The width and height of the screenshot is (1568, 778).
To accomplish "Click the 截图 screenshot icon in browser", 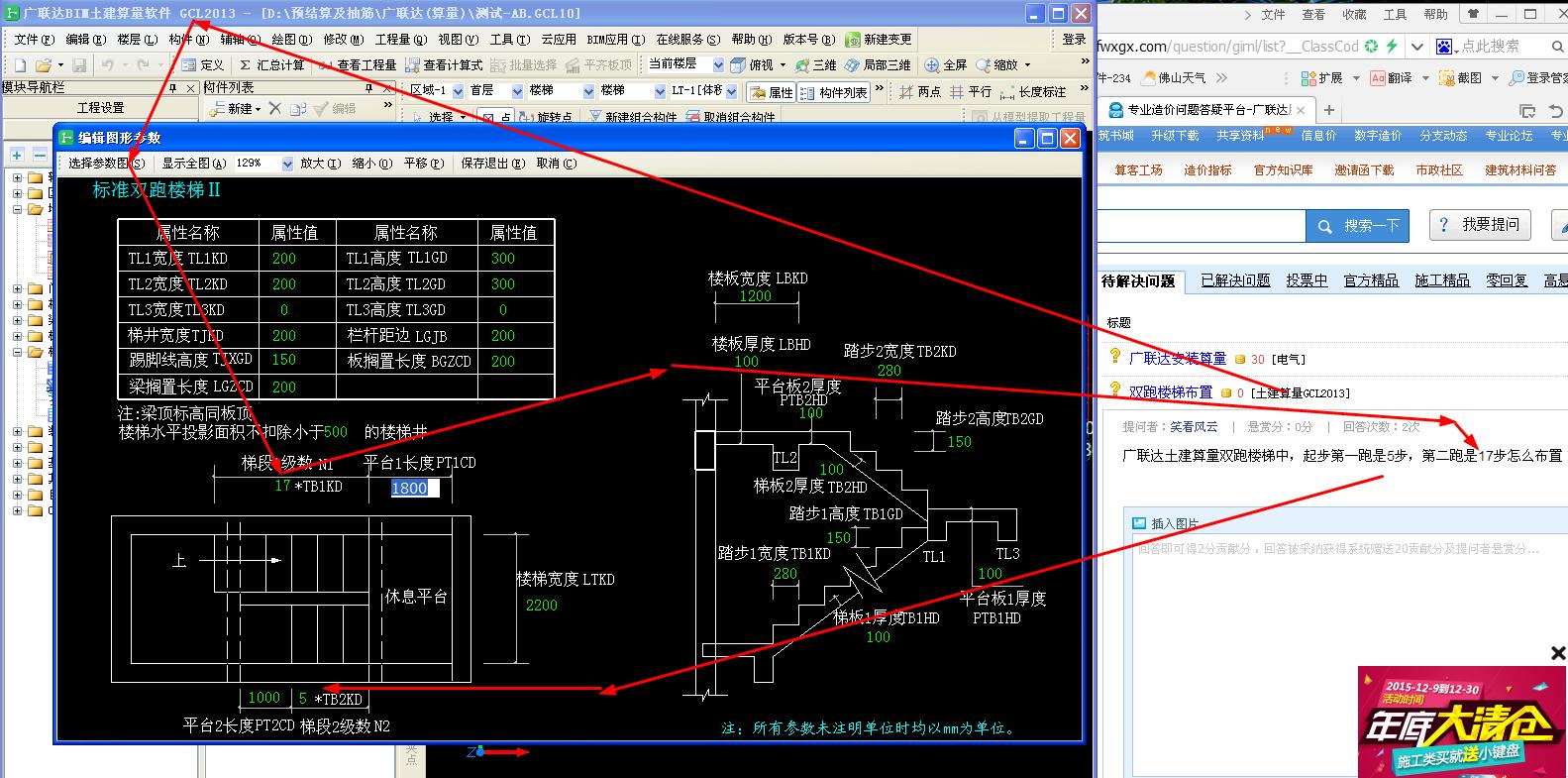I will point(1447,77).
